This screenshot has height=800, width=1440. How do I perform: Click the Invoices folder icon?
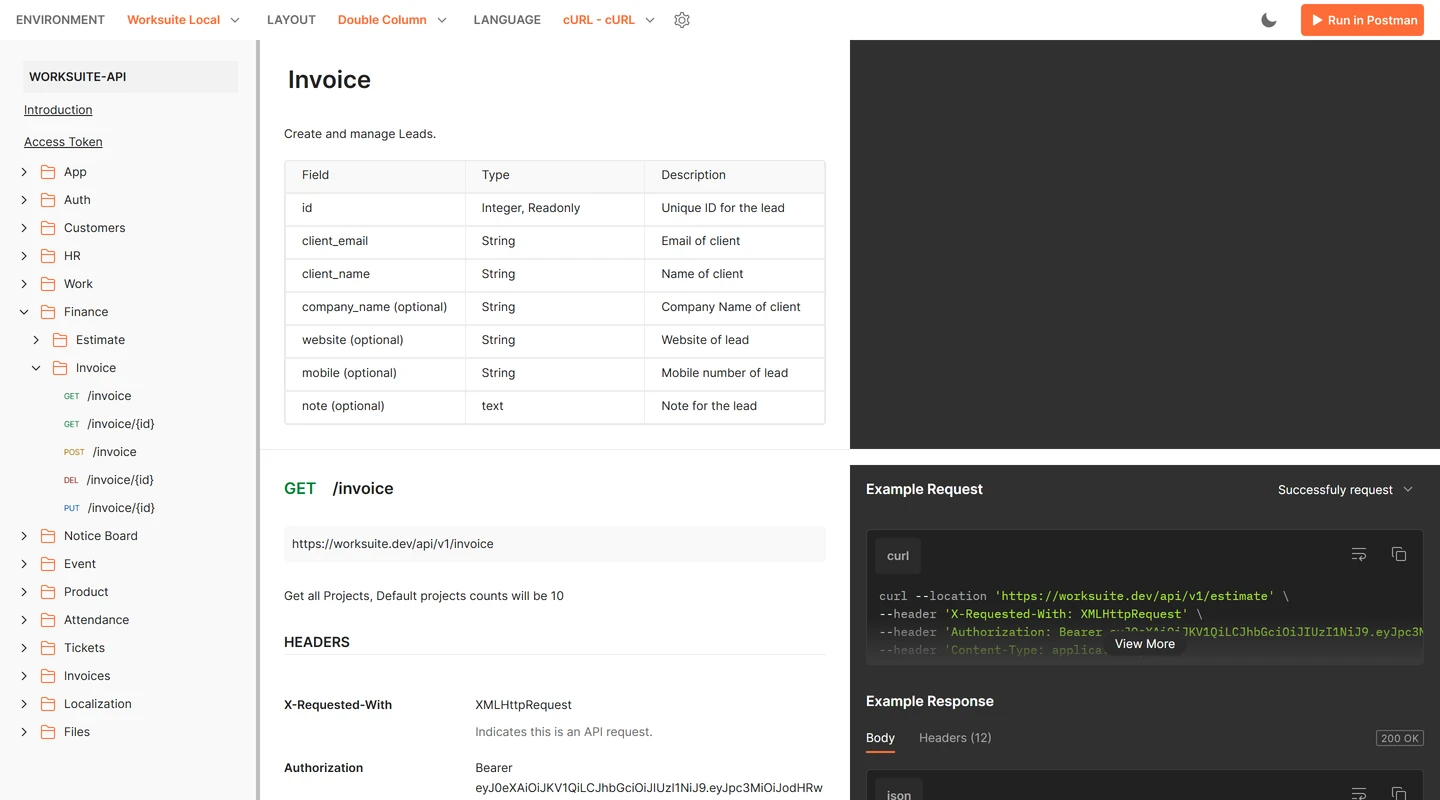tap(48, 676)
